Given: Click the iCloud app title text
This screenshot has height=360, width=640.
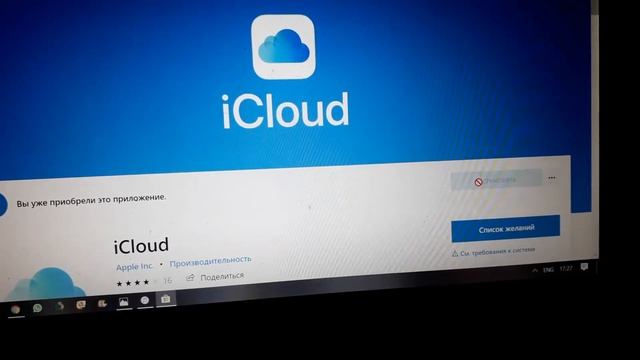Looking at the screenshot, I should (141, 246).
